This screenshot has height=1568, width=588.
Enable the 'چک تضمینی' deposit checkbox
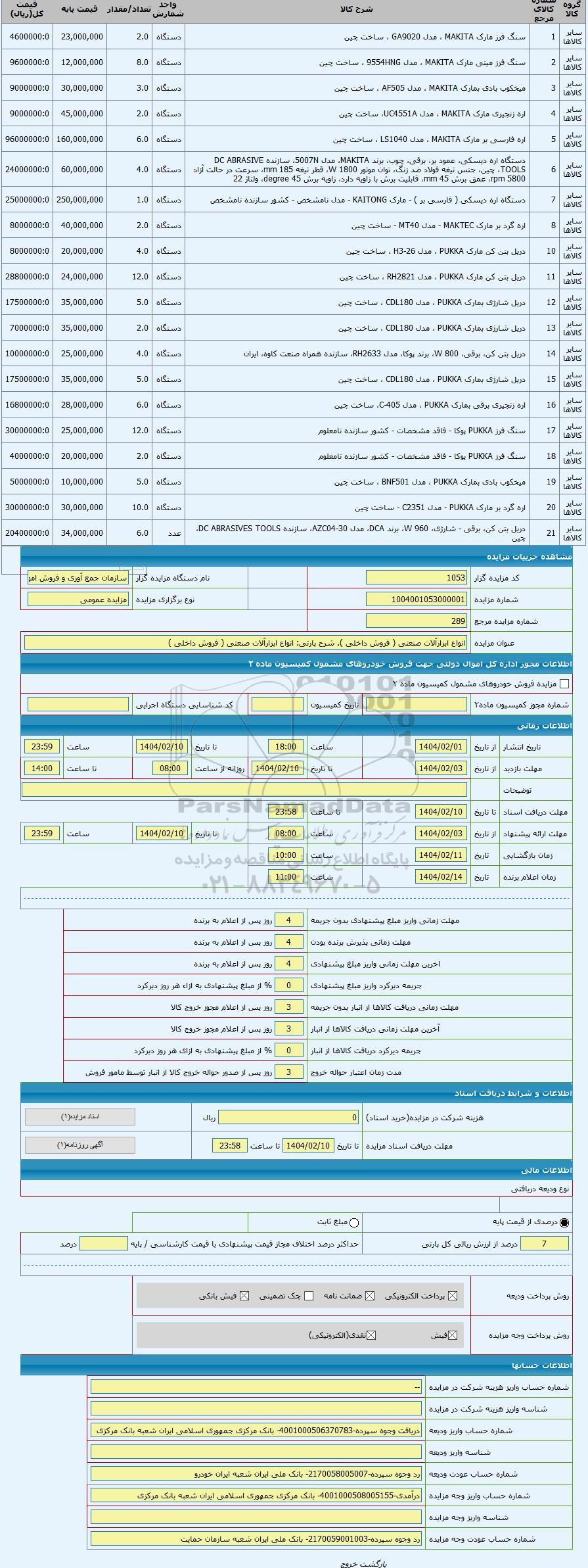309,1296
